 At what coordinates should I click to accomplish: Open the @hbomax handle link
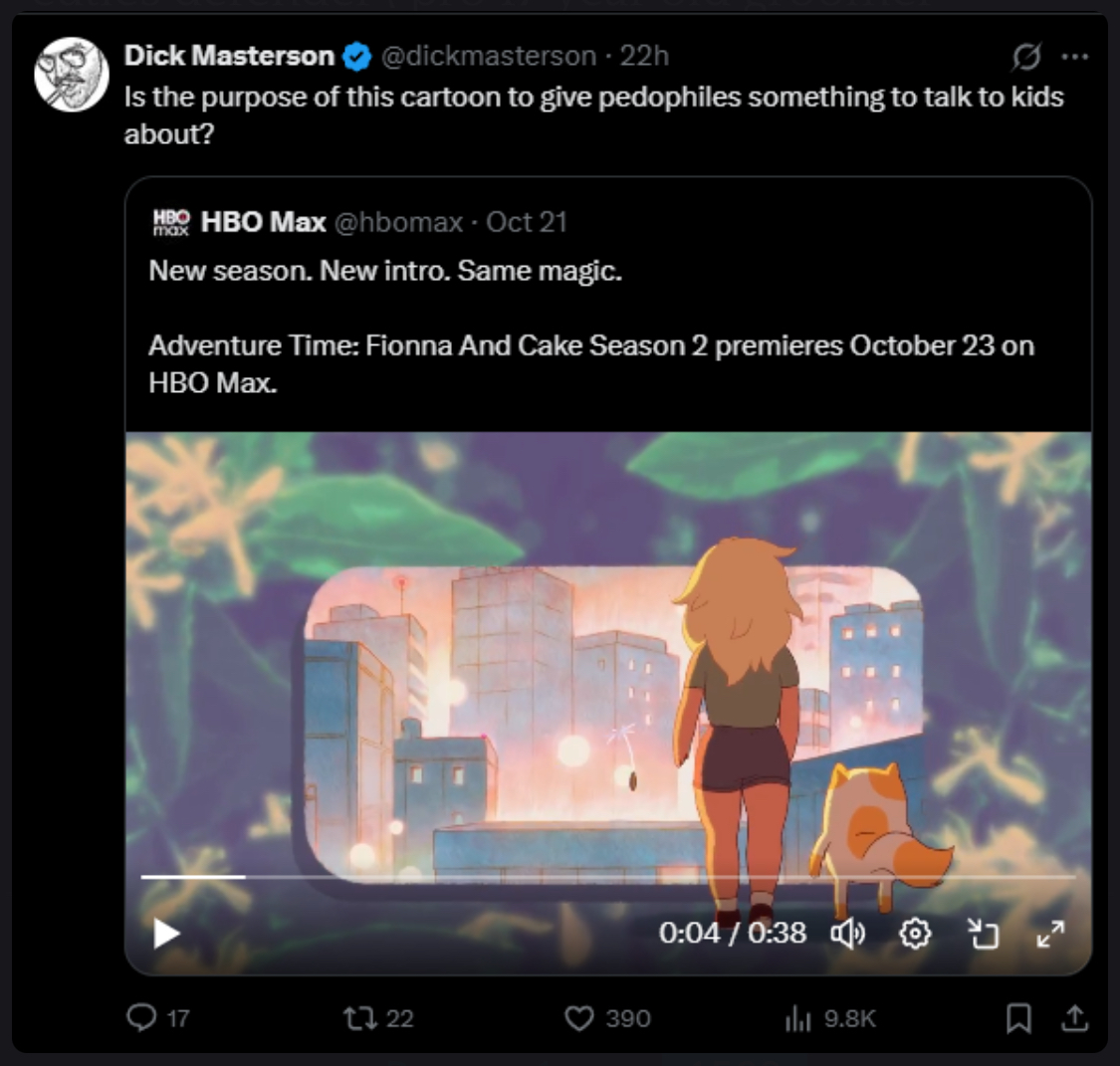pos(398,222)
